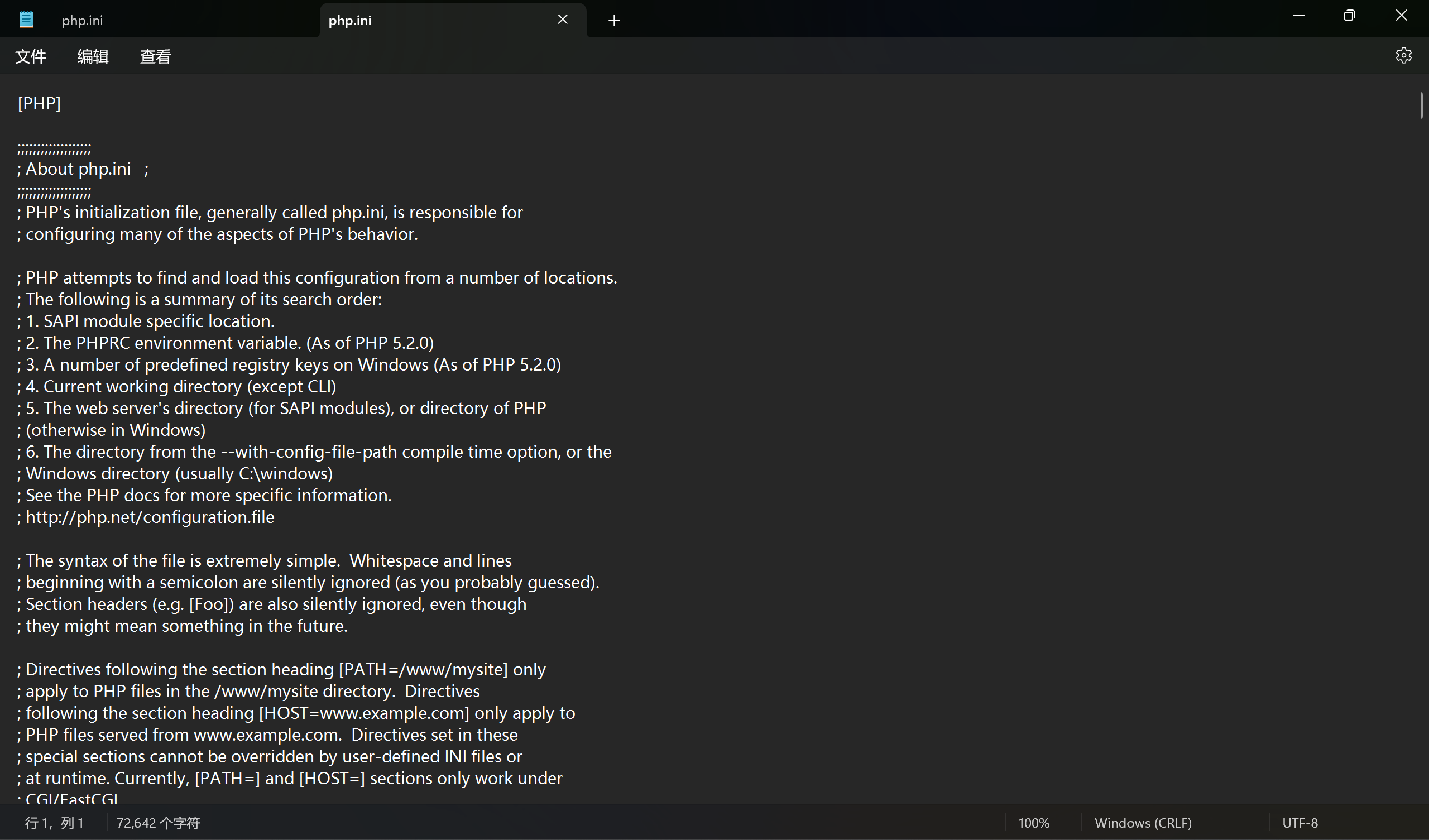Click line '; 4. Current working directory (except CLI)'
This screenshot has width=1429, height=840.
pyautogui.click(x=177, y=387)
